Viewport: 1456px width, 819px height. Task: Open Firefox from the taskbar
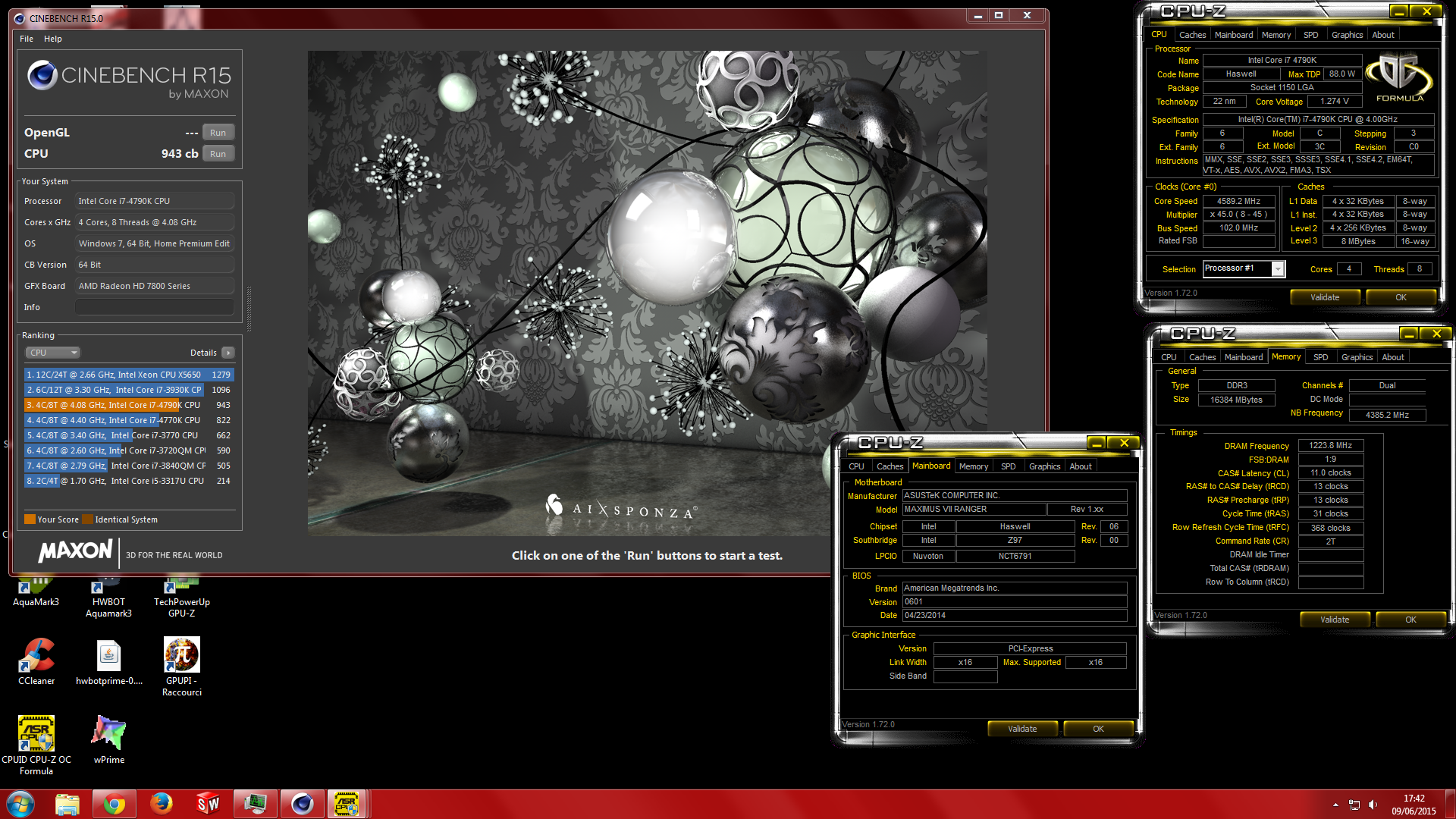[162, 804]
